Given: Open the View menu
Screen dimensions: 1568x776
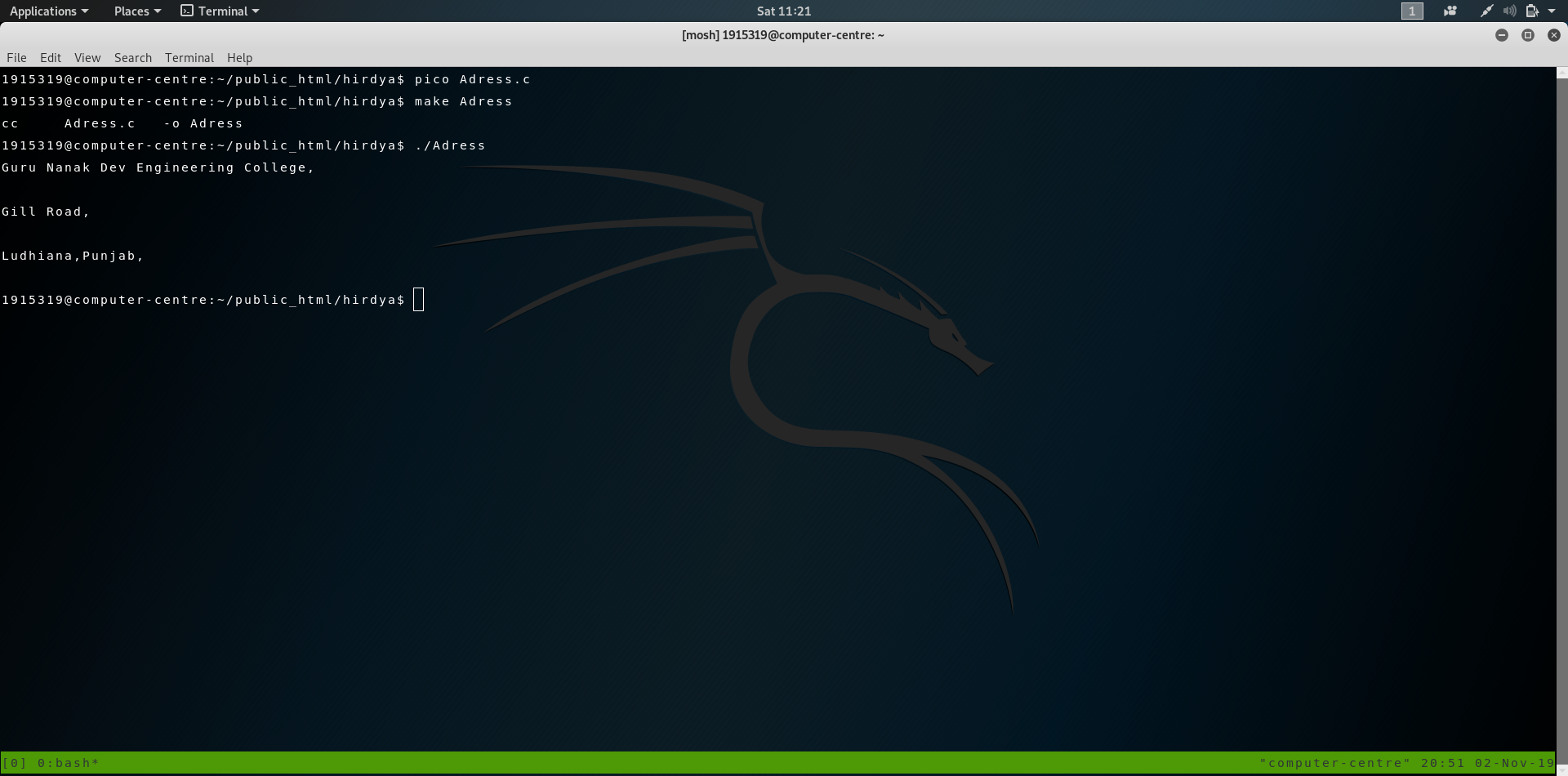Looking at the screenshot, I should click(x=87, y=57).
